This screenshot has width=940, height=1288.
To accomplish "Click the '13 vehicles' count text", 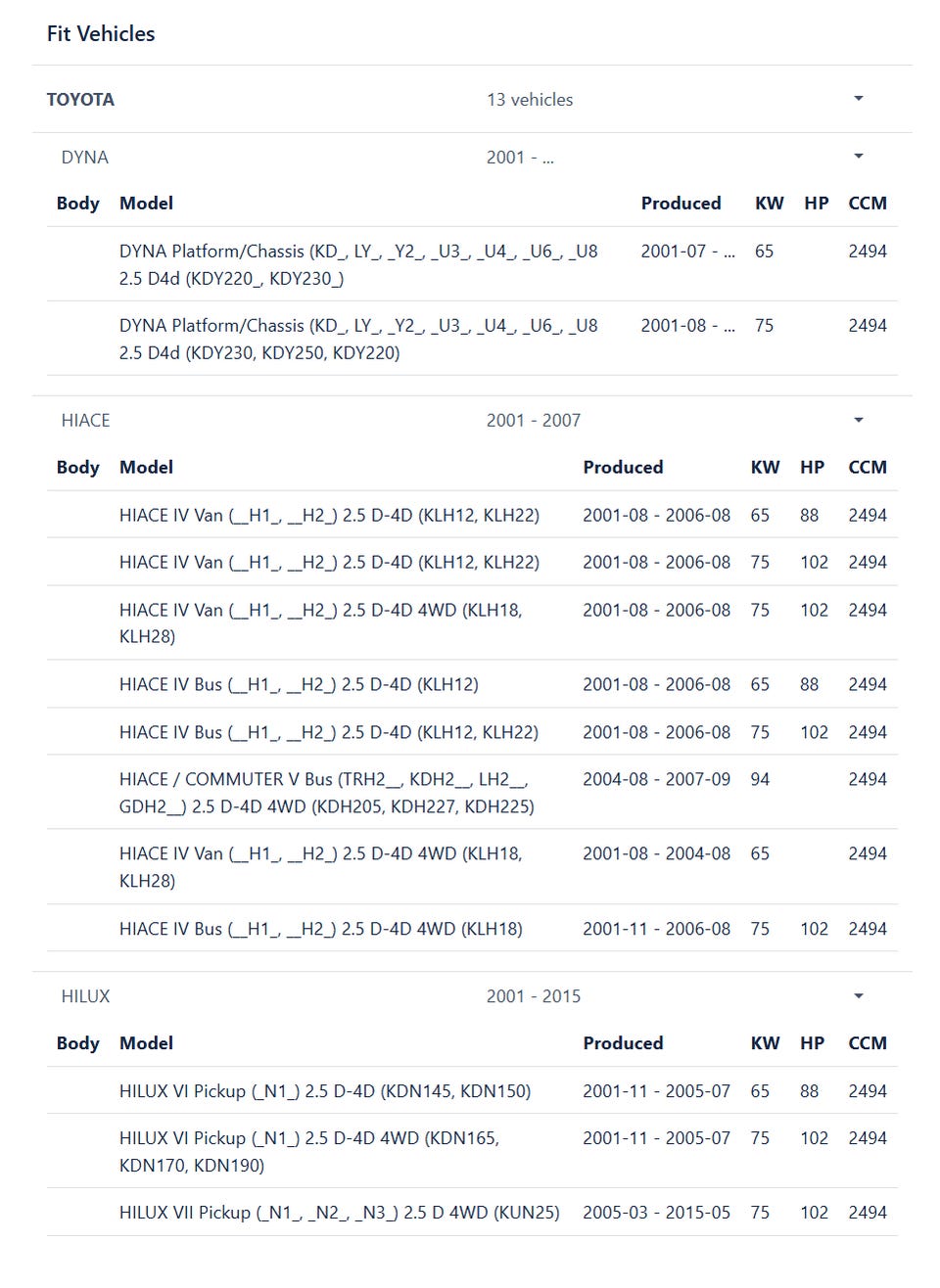I will click(x=530, y=100).
